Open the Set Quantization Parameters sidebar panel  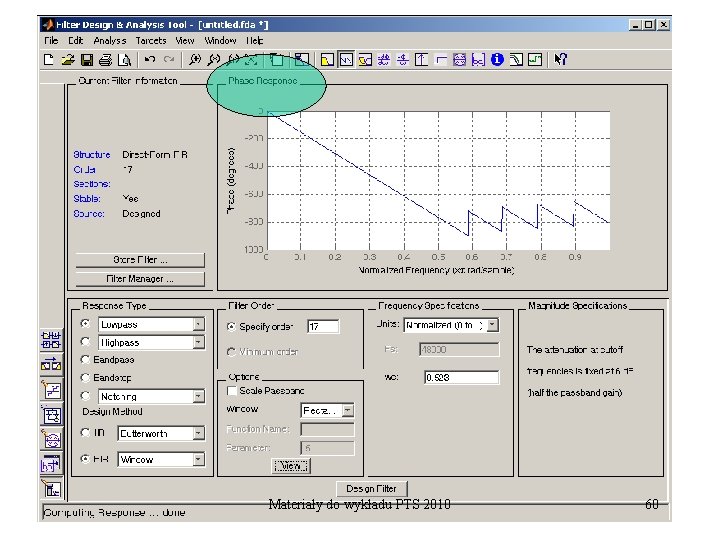pos(51,390)
